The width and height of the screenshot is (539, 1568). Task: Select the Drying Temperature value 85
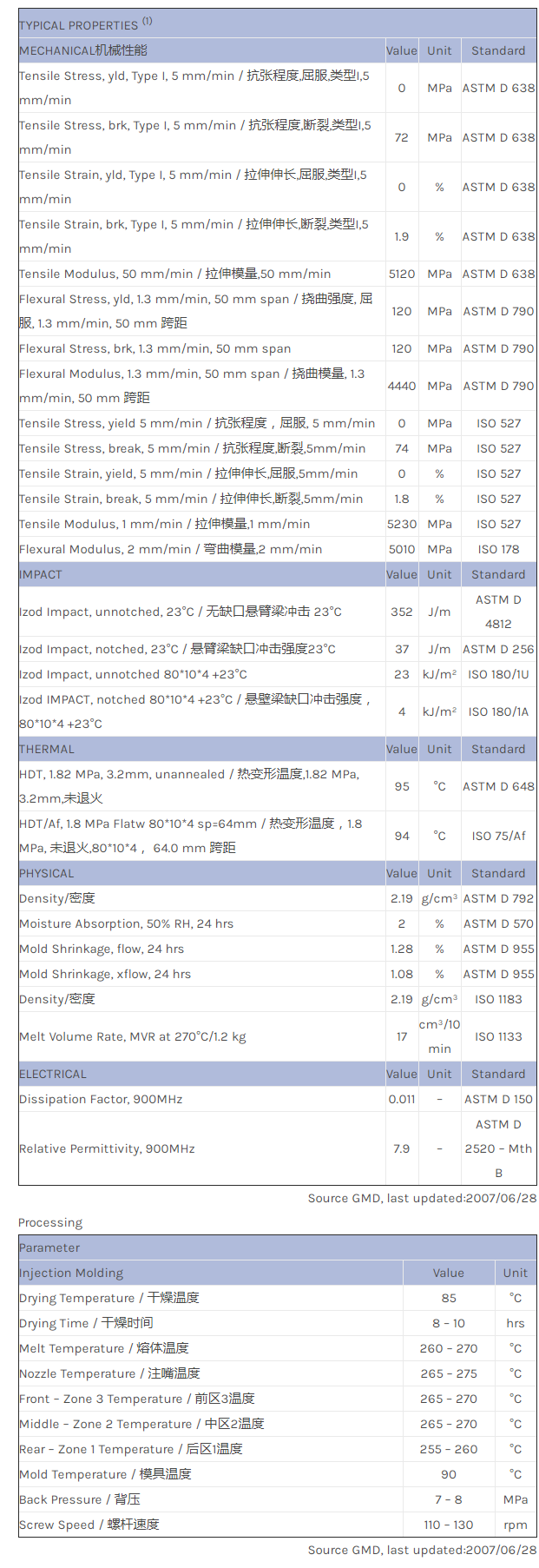[448, 1298]
